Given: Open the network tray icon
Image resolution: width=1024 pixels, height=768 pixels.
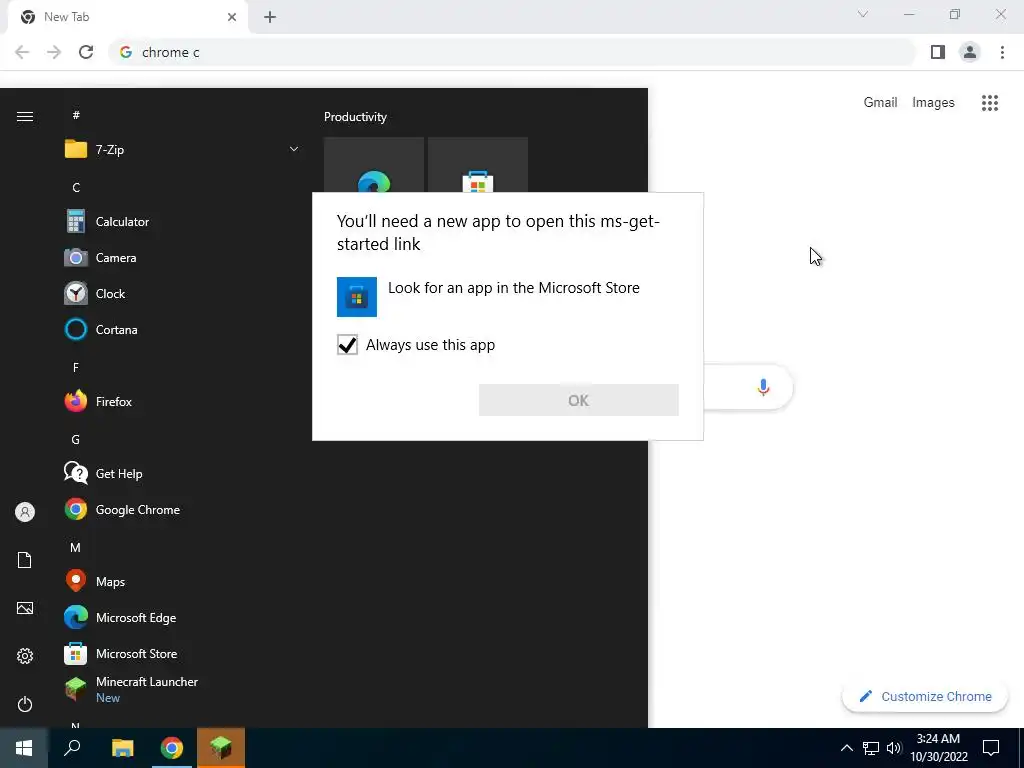Looking at the screenshot, I should coord(871,748).
